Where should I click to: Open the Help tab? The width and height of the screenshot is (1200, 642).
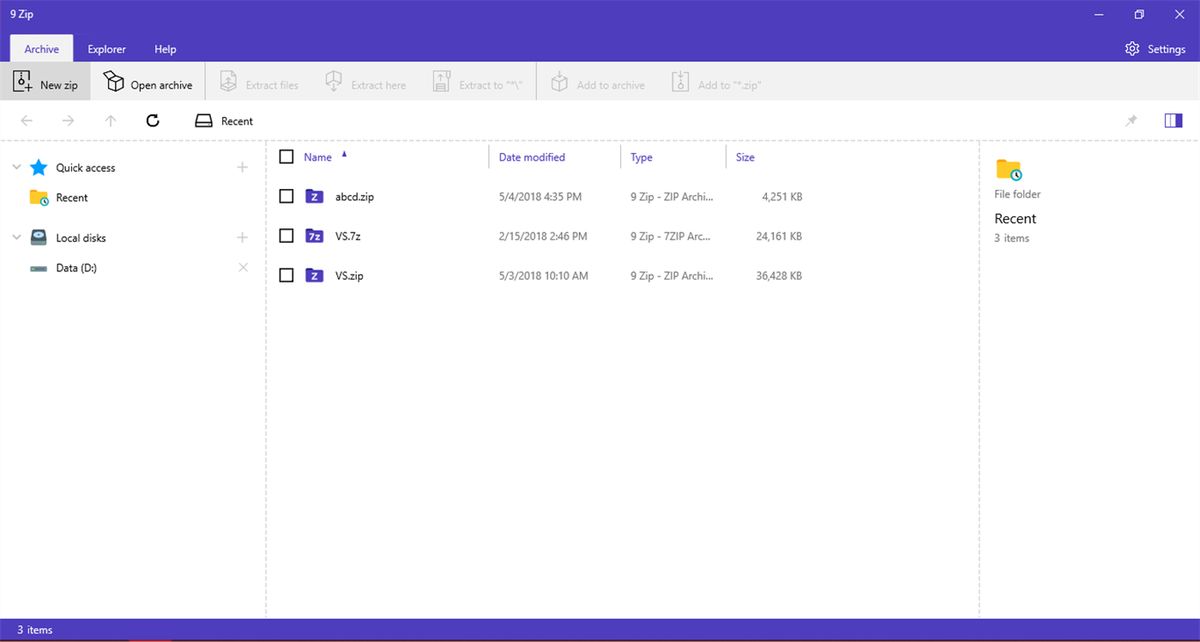pos(165,49)
